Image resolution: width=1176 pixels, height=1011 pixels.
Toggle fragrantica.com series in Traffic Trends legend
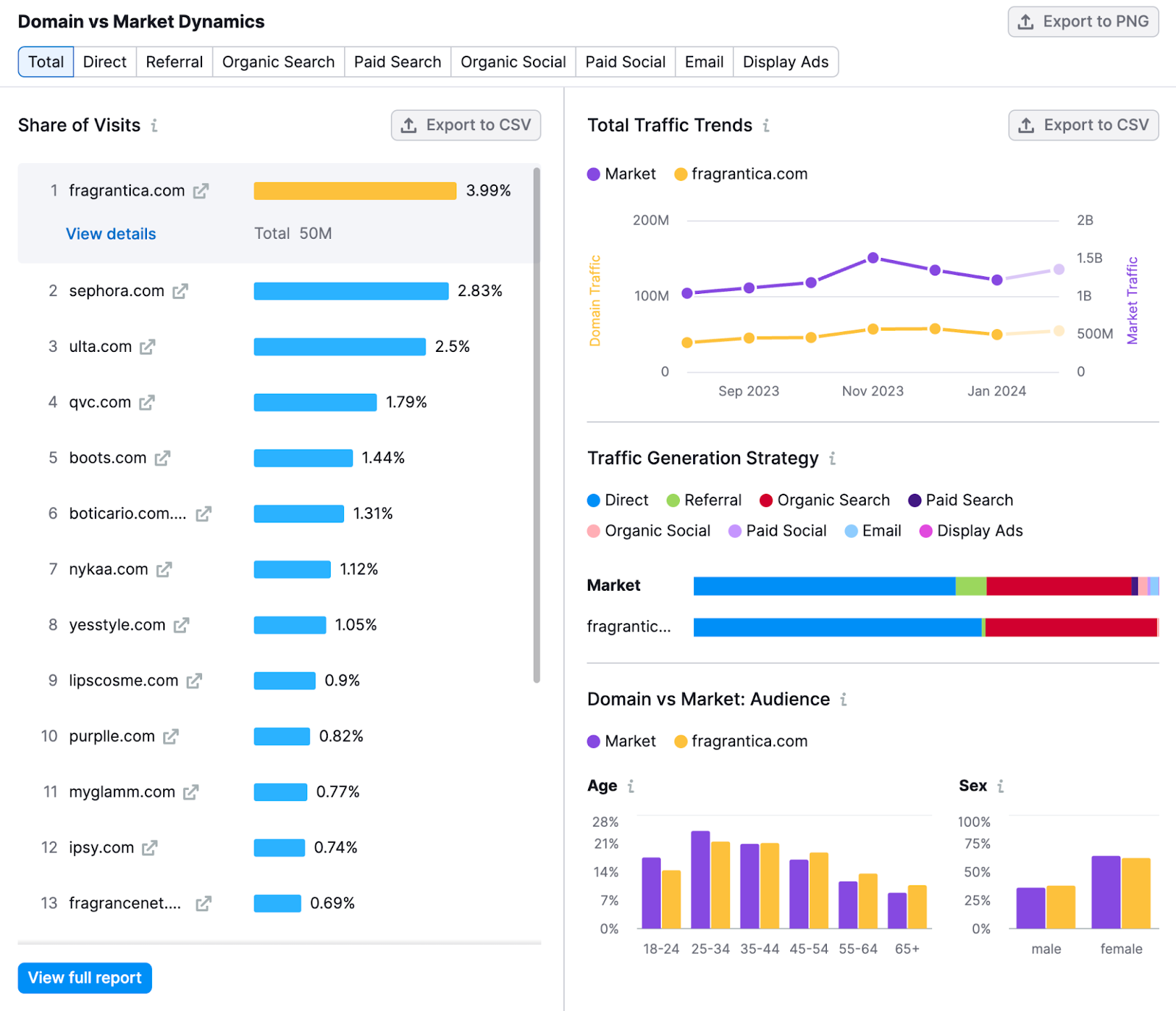click(x=740, y=174)
